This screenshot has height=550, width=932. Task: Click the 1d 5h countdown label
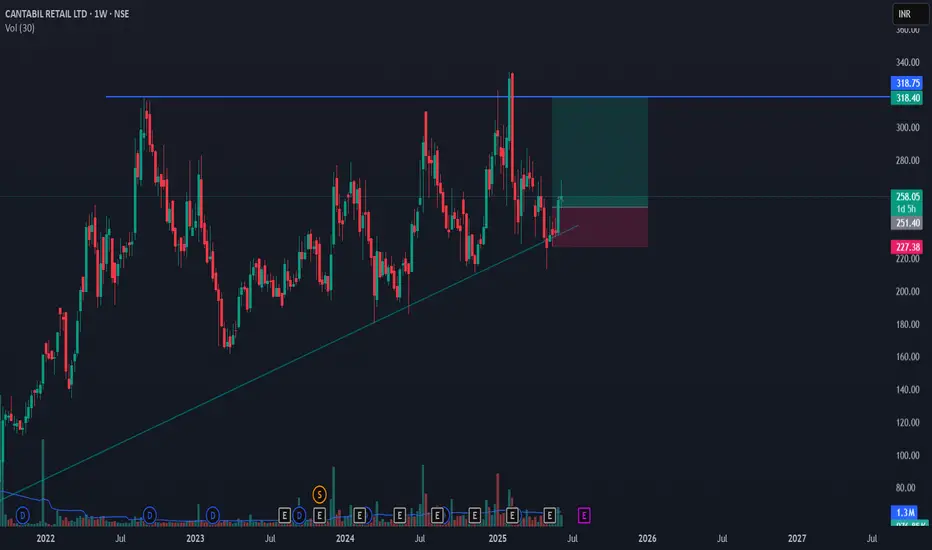907,209
